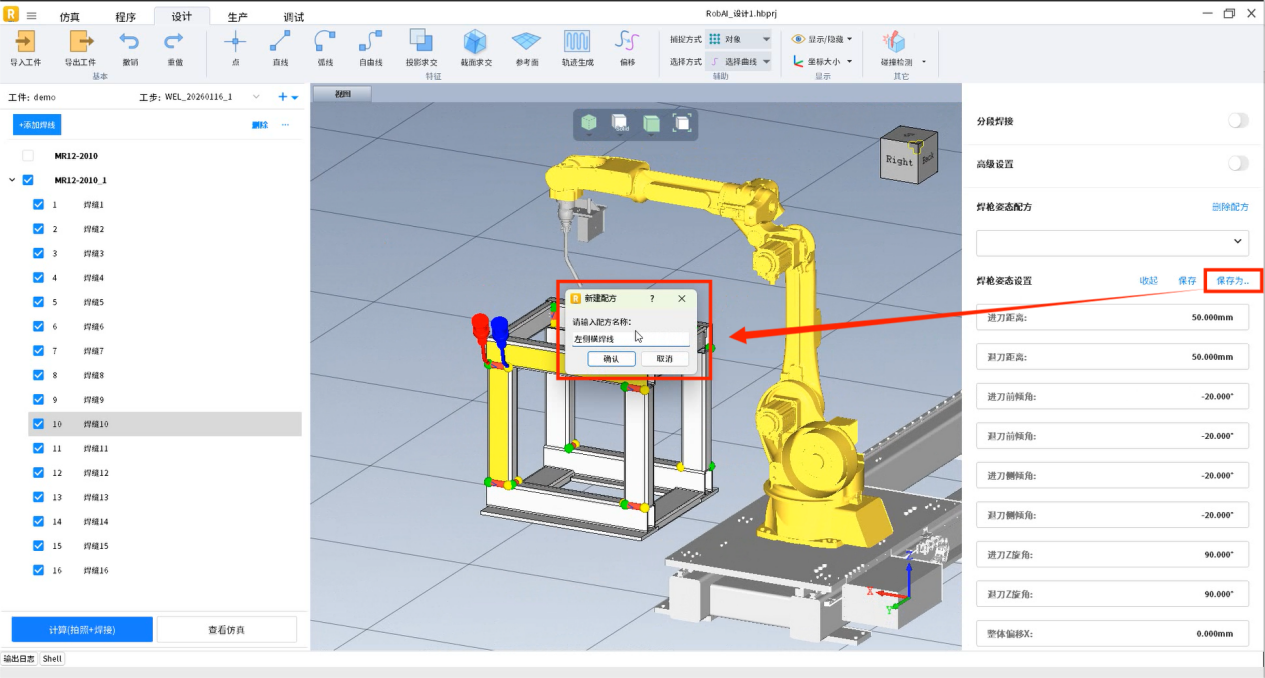Click the 轨迹生成 trajectory generation icon
The image size is (1265, 678).
(576, 42)
